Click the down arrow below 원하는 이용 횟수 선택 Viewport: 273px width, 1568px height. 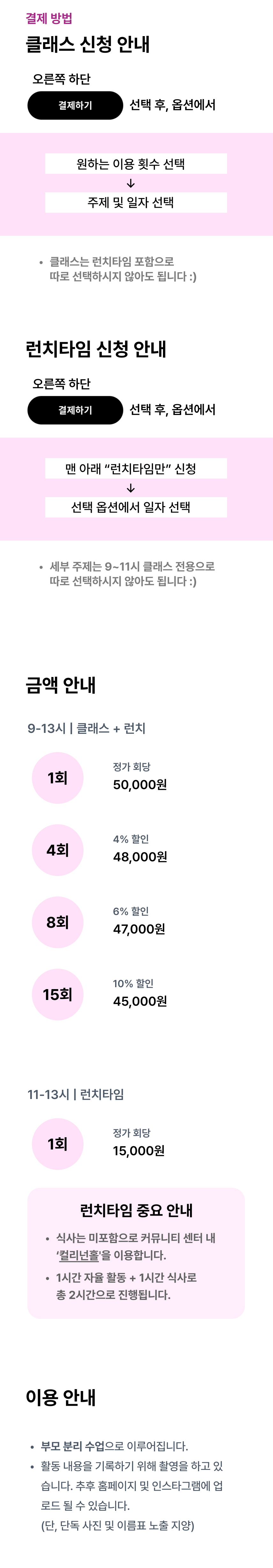coord(131,183)
